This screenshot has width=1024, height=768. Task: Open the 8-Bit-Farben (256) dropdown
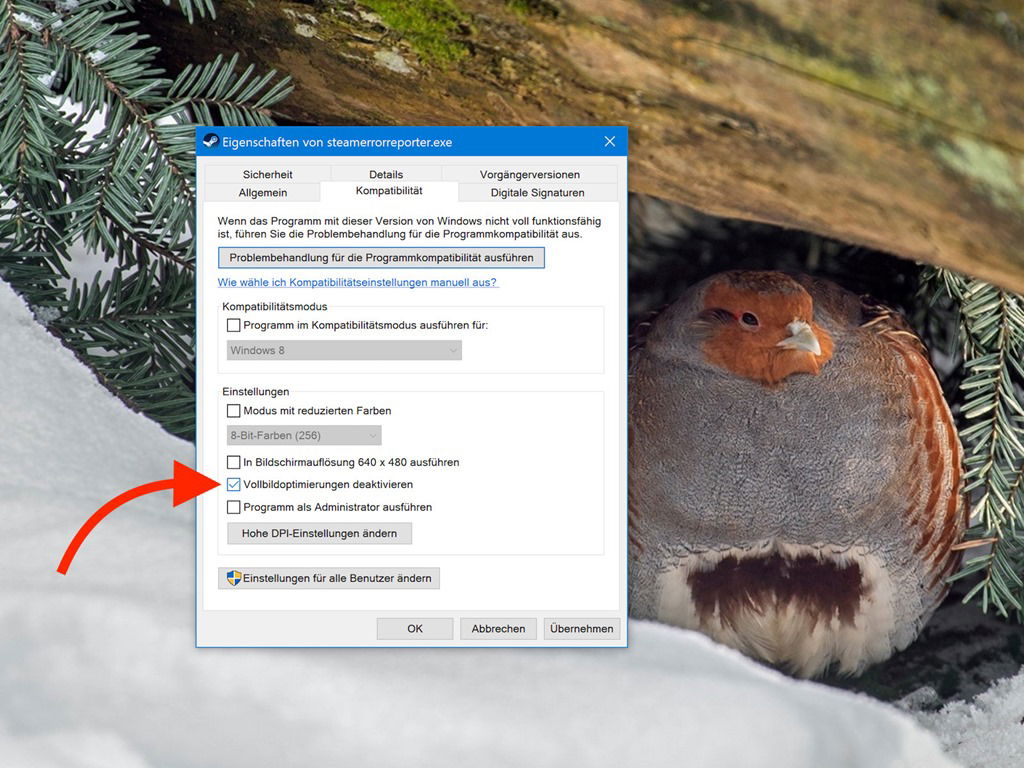(304, 435)
